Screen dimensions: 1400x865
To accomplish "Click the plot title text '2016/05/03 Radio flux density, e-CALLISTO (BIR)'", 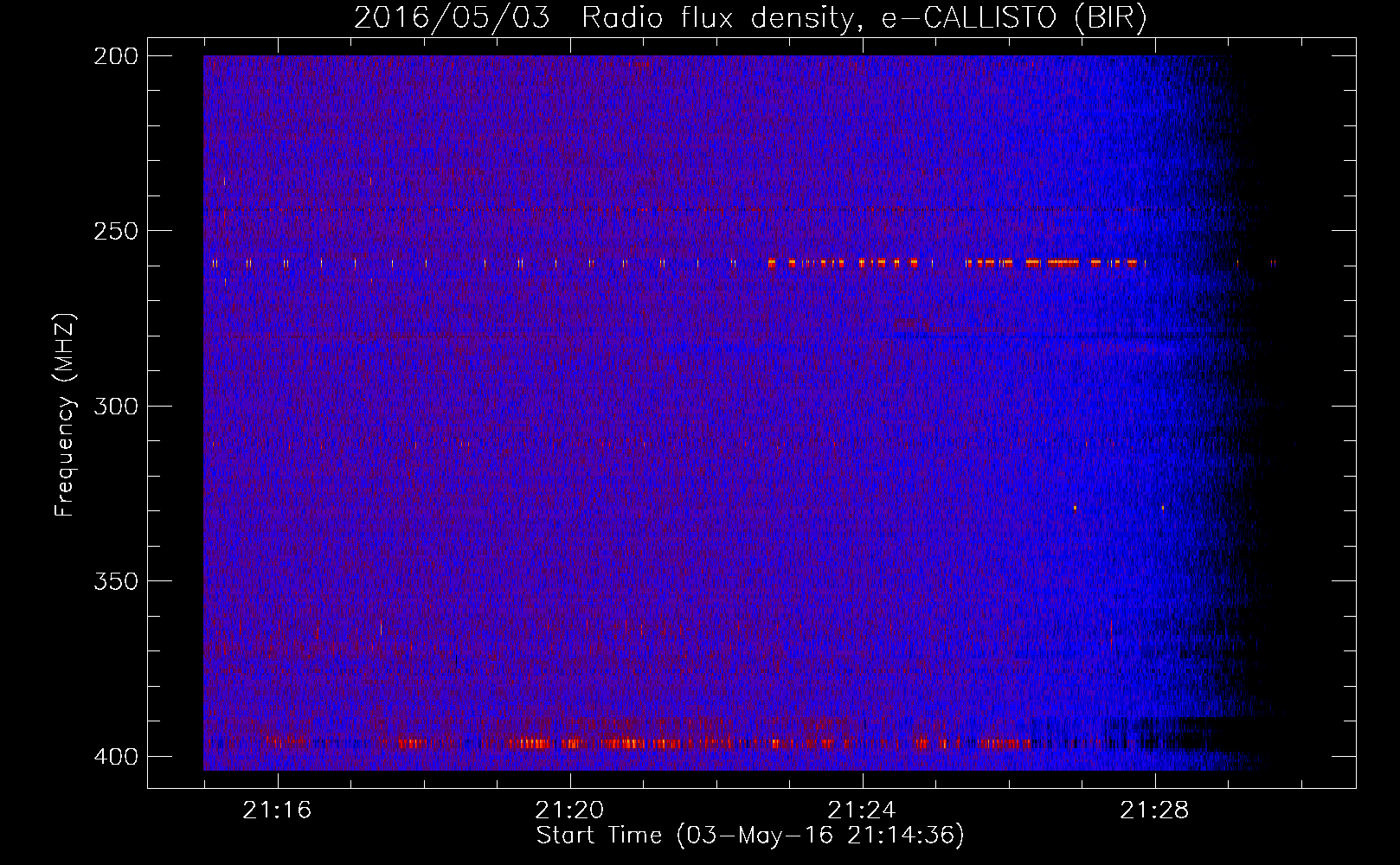I will (750, 18).
